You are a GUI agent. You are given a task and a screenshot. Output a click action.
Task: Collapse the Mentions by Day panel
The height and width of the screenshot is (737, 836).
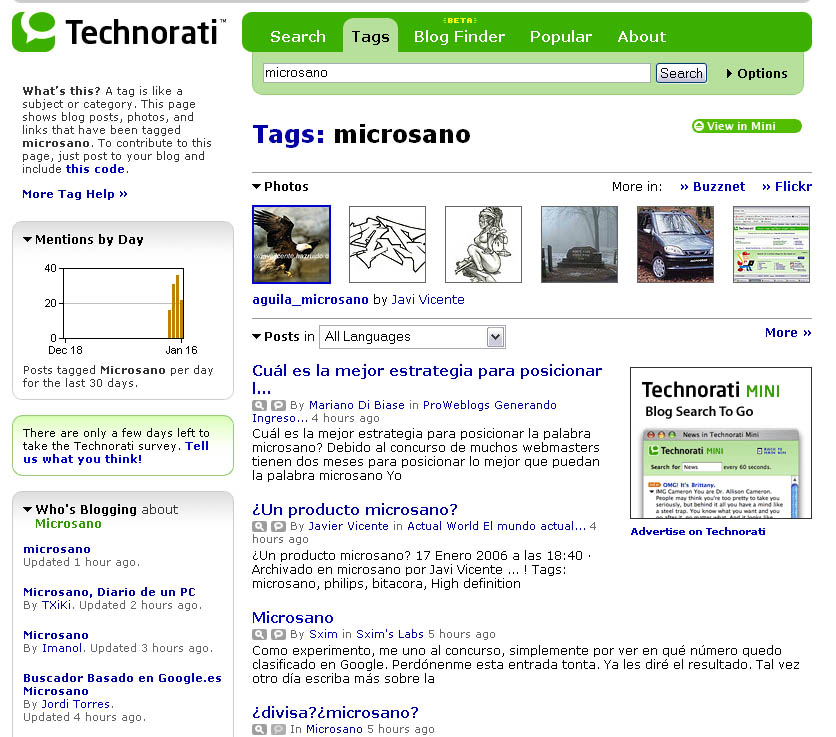[27, 239]
